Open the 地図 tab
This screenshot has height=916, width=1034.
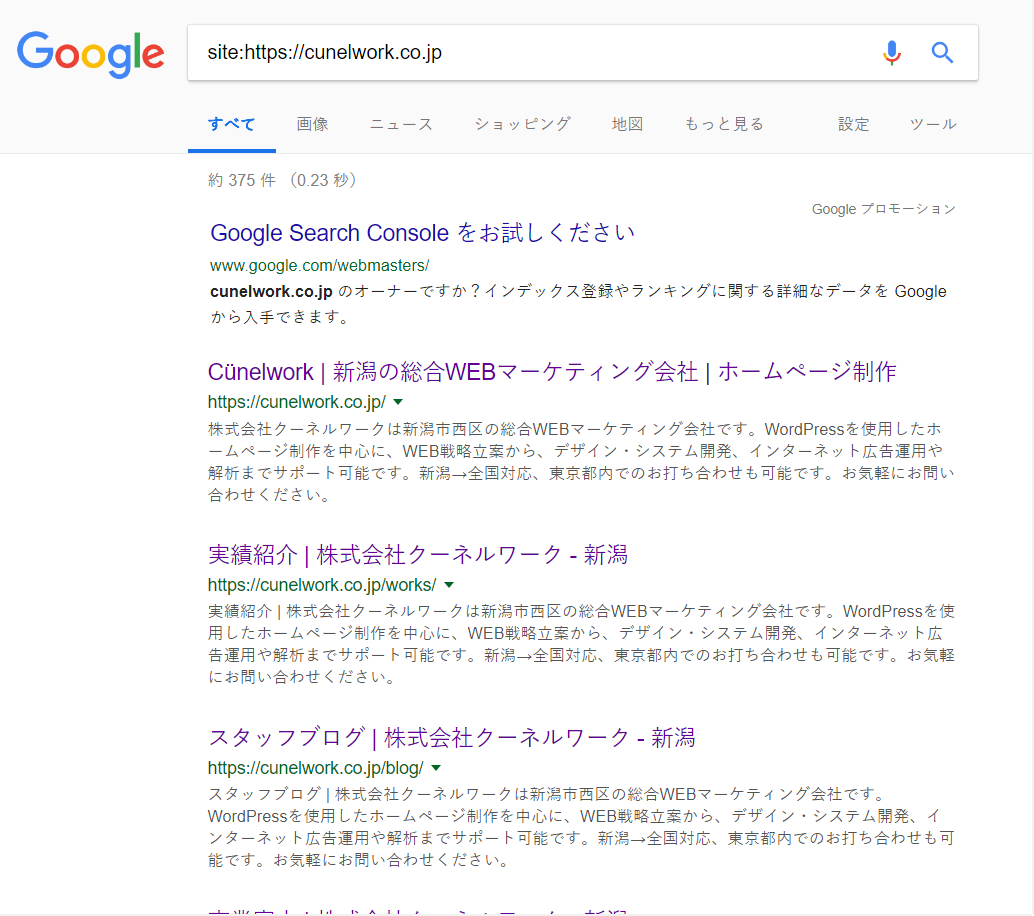point(627,124)
